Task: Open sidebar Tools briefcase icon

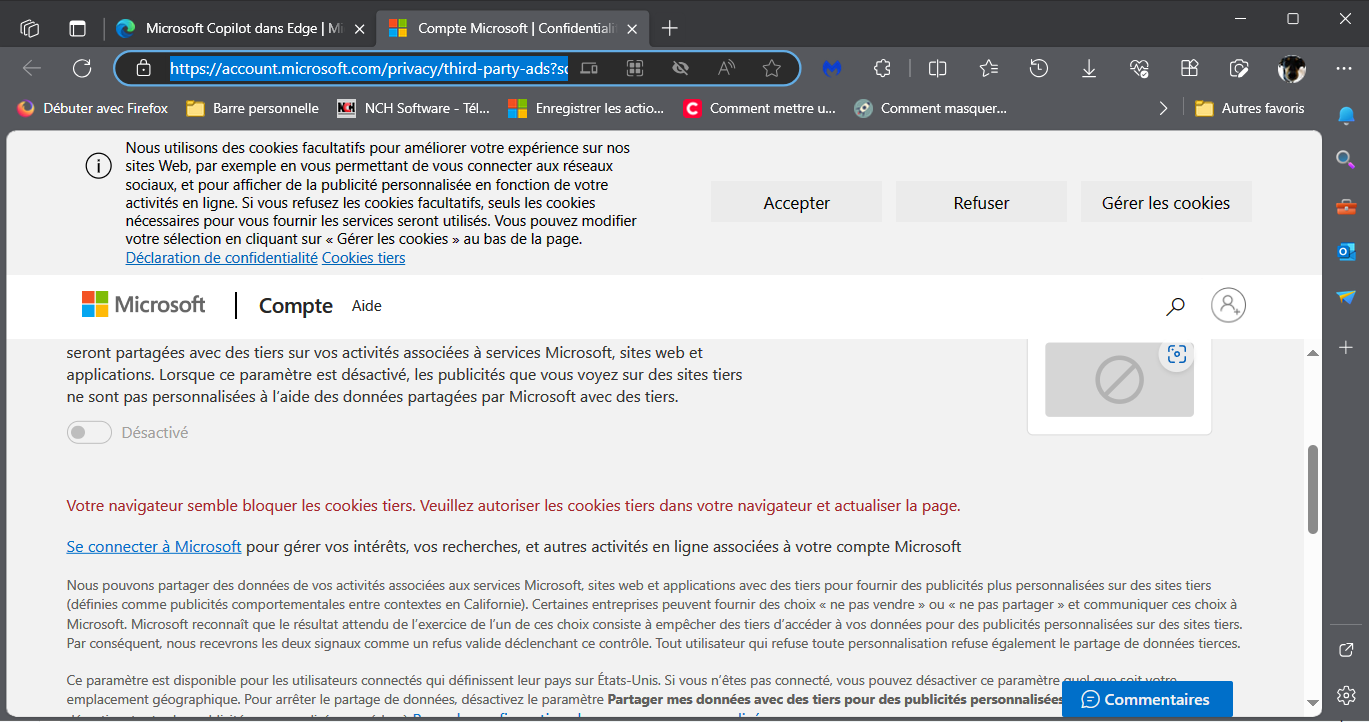Action: coord(1346,207)
